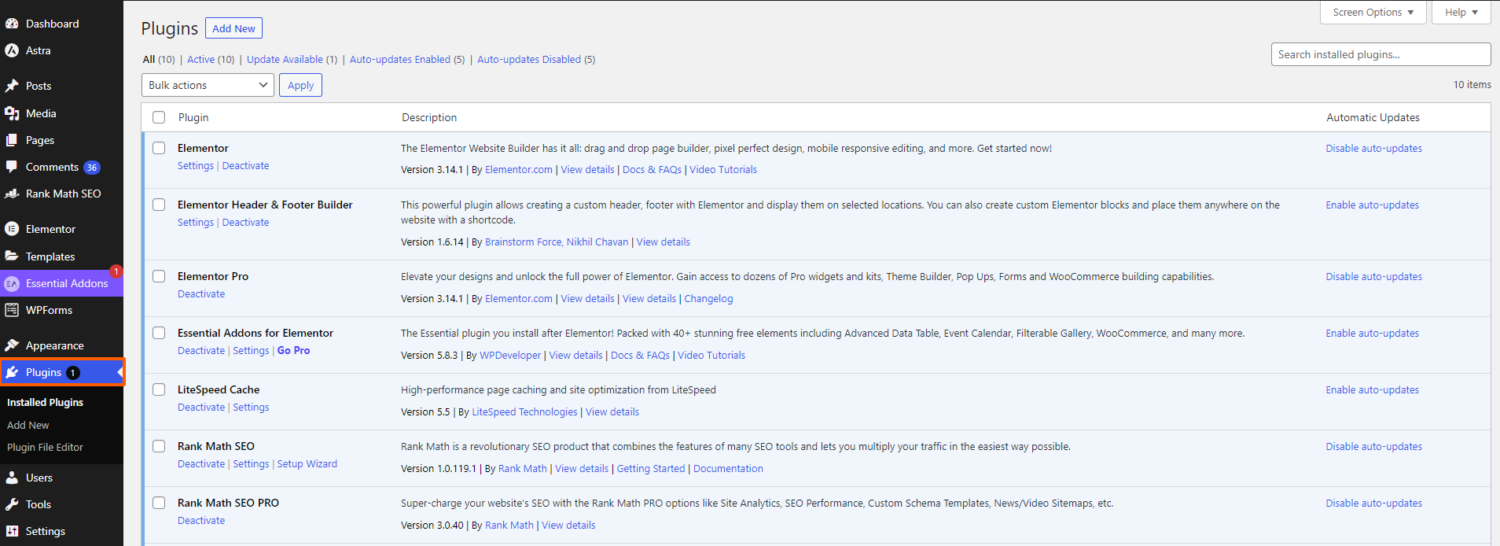Open Essential Addons Docs & FAQs link
This screenshot has width=1500, height=546.
point(638,355)
